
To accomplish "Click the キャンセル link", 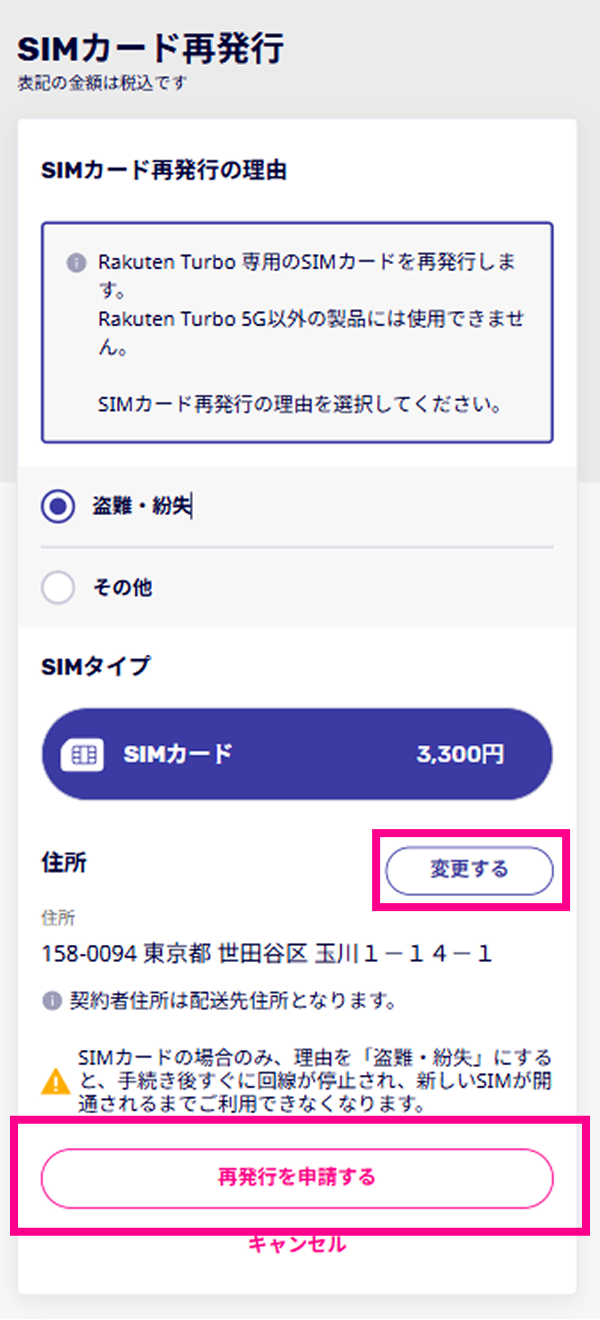I will click(x=297, y=1244).
